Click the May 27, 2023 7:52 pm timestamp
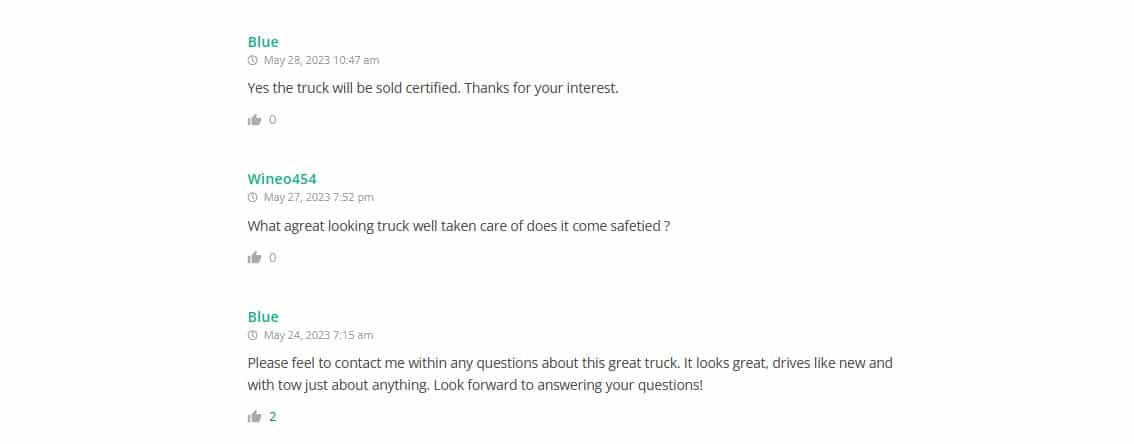Screen dimensions: 1134x444 click(319, 197)
